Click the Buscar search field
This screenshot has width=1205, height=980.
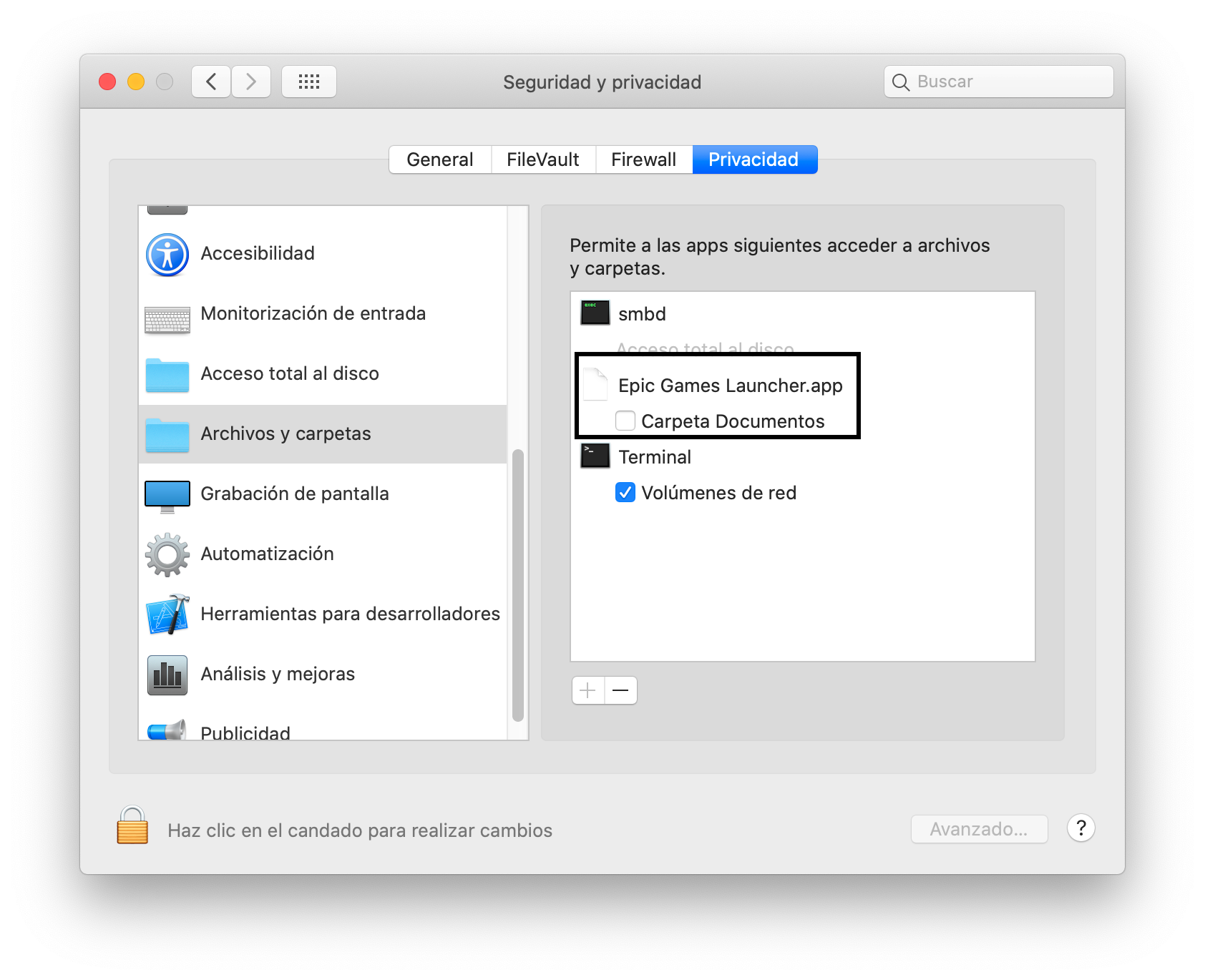click(999, 82)
